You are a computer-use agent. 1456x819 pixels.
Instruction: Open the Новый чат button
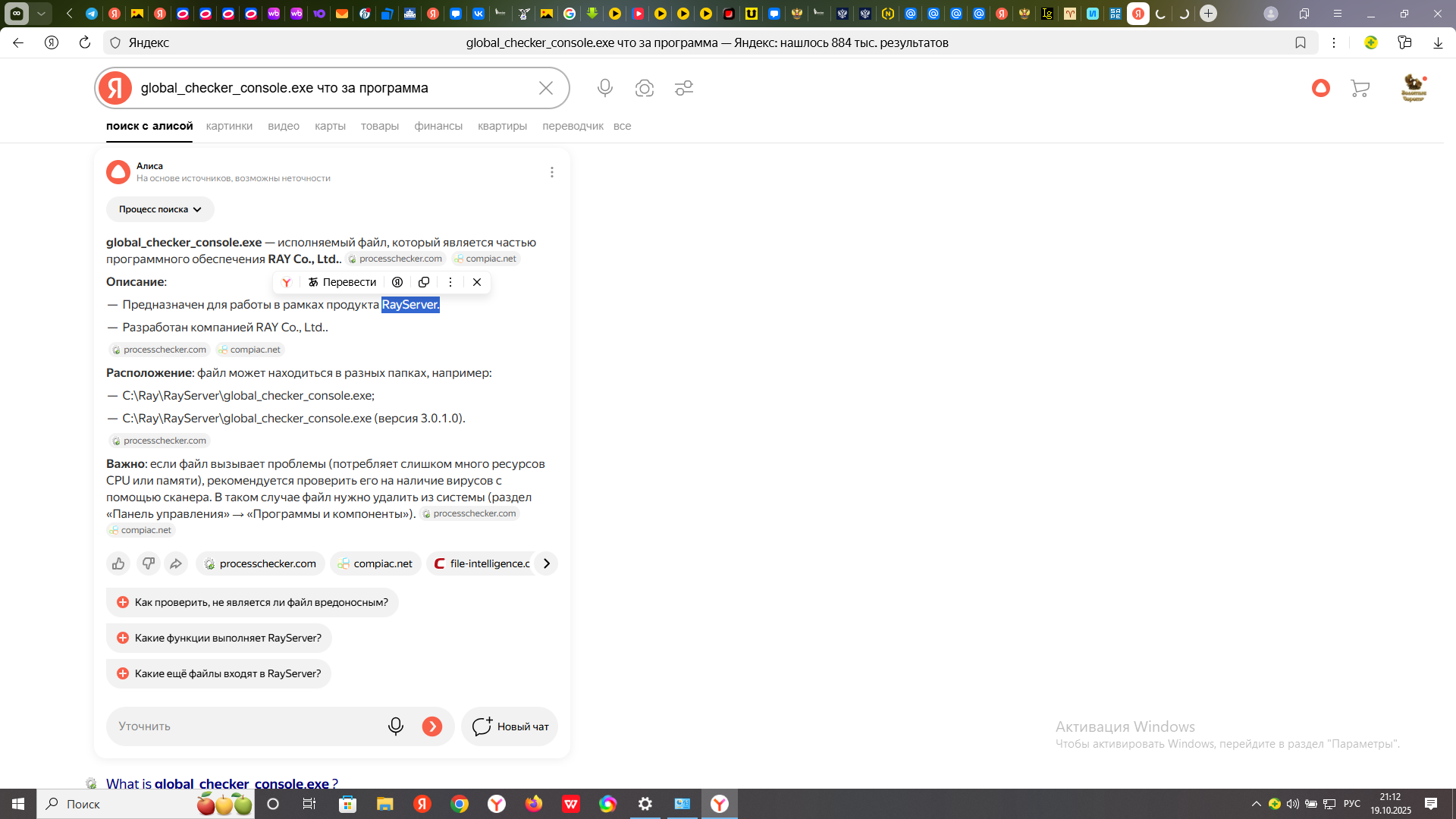click(x=510, y=726)
